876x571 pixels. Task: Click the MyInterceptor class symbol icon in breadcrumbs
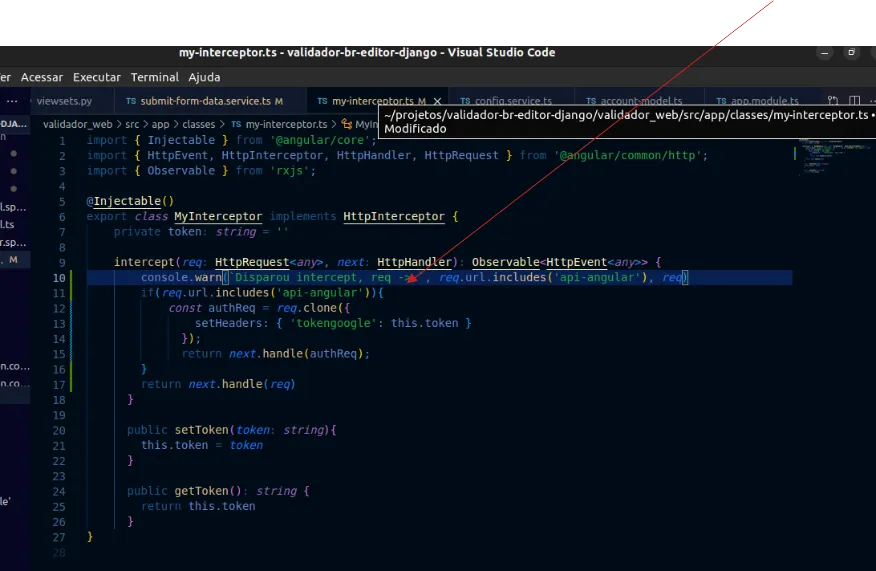[x=347, y=124]
